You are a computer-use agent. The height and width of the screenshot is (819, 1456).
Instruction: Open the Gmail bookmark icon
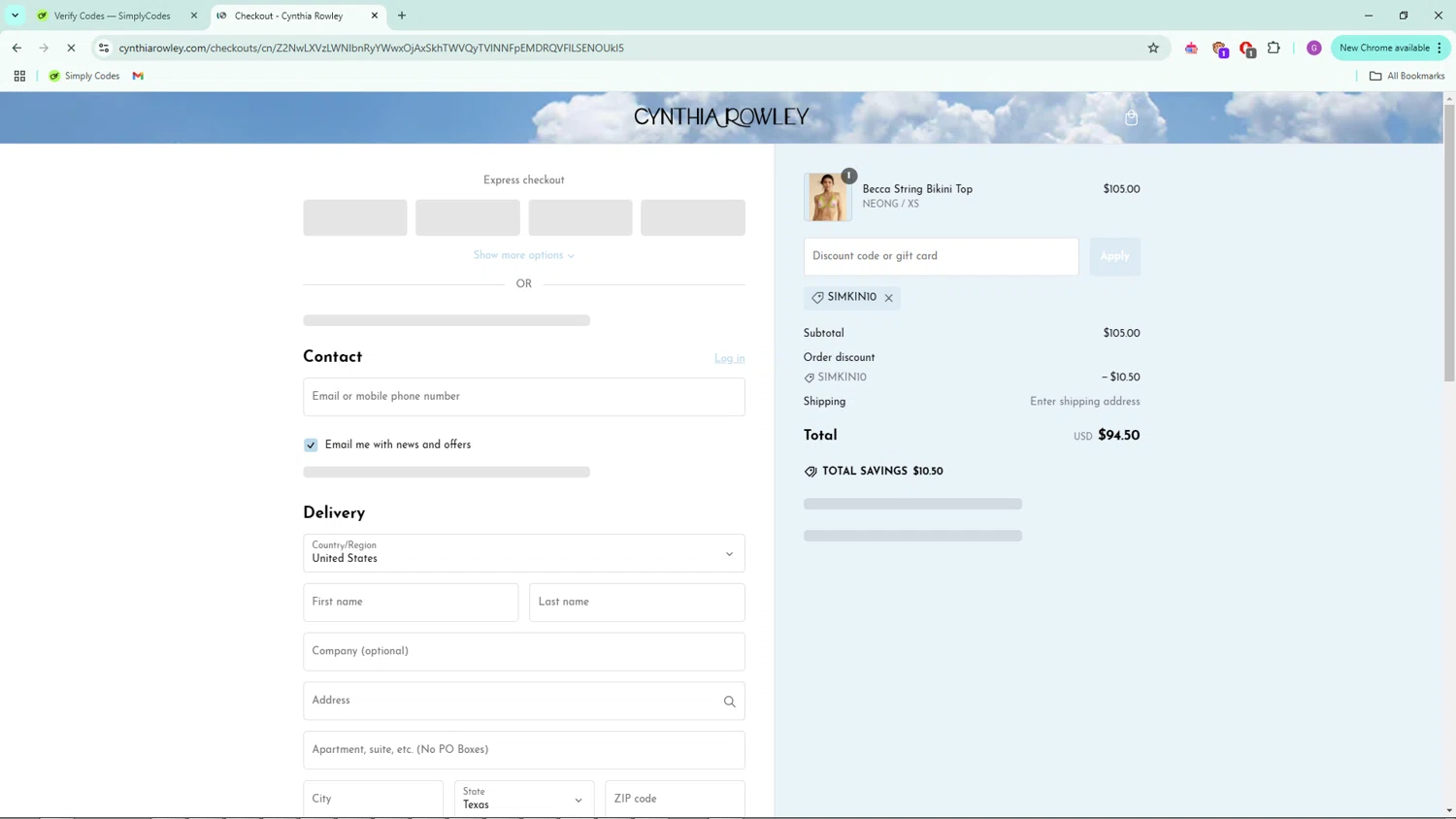pyautogui.click(x=138, y=76)
